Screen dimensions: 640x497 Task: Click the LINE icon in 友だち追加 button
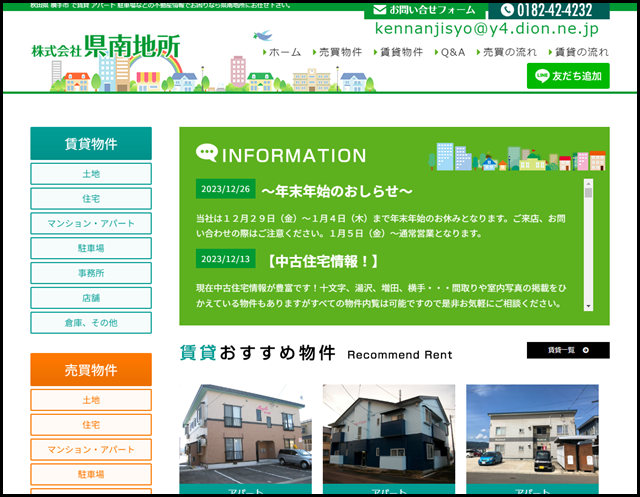tap(542, 76)
